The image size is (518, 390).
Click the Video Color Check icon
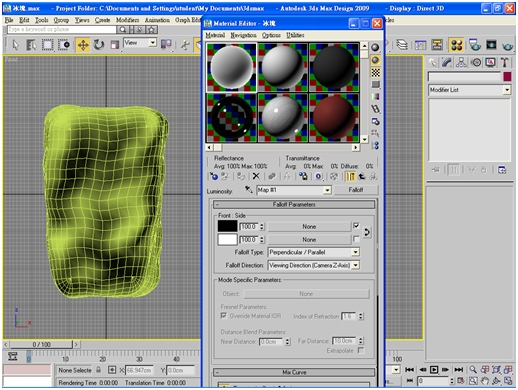tap(375, 97)
